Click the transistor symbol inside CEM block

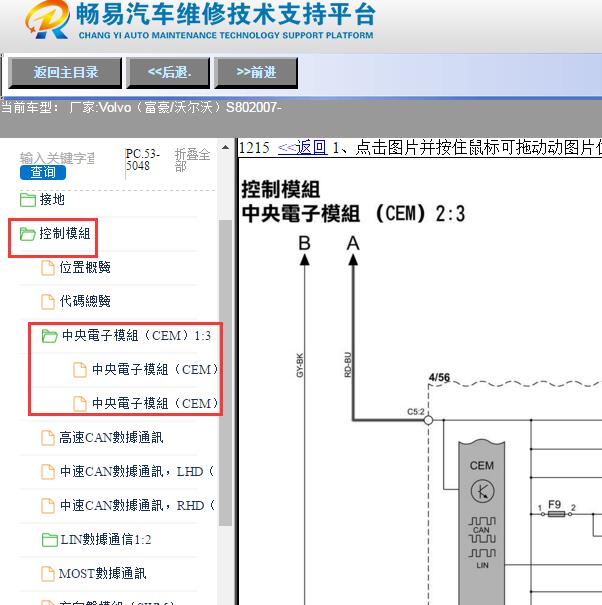point(482,491)
